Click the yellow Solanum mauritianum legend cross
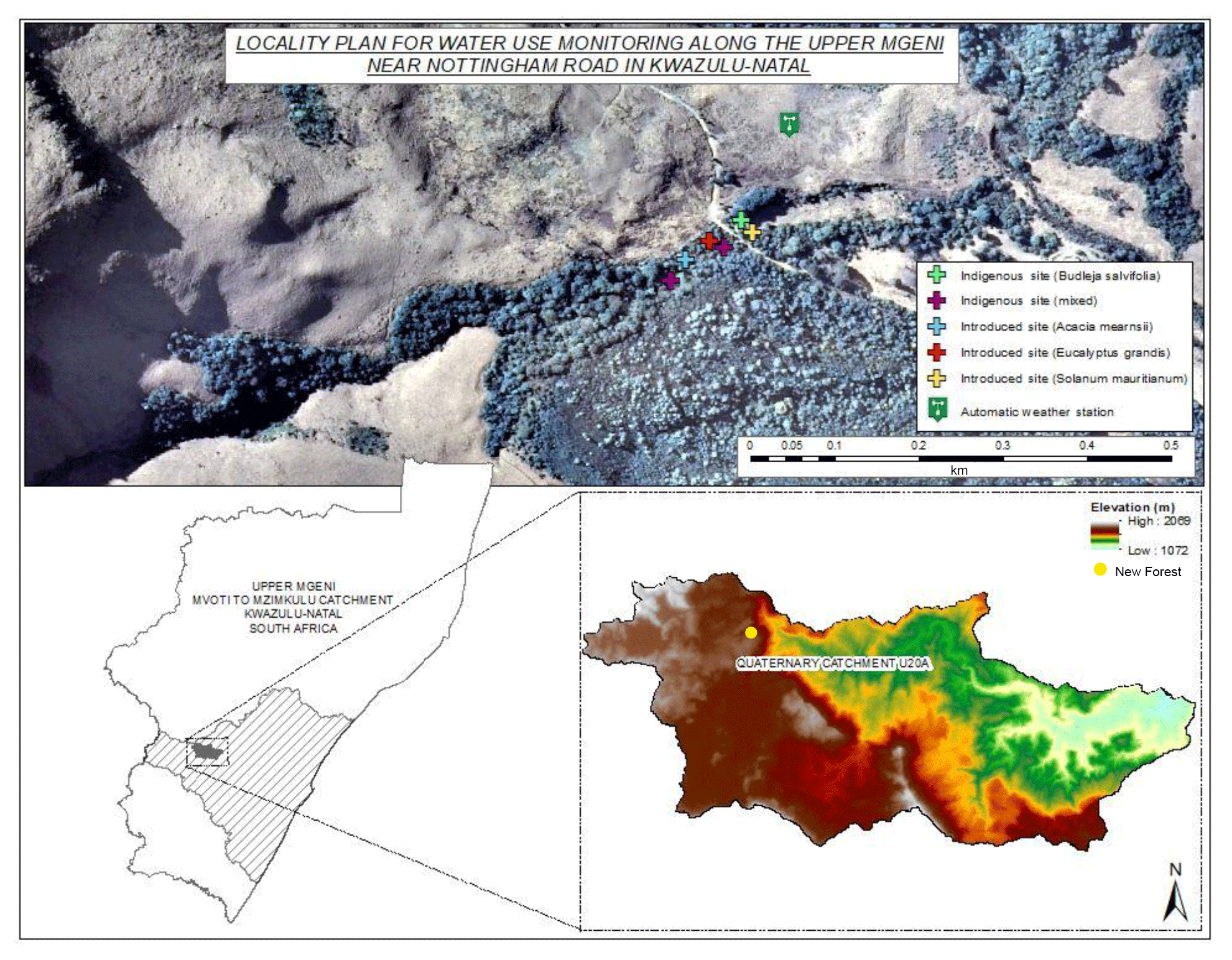1232x960 pixels. click(x=937, y=378)
